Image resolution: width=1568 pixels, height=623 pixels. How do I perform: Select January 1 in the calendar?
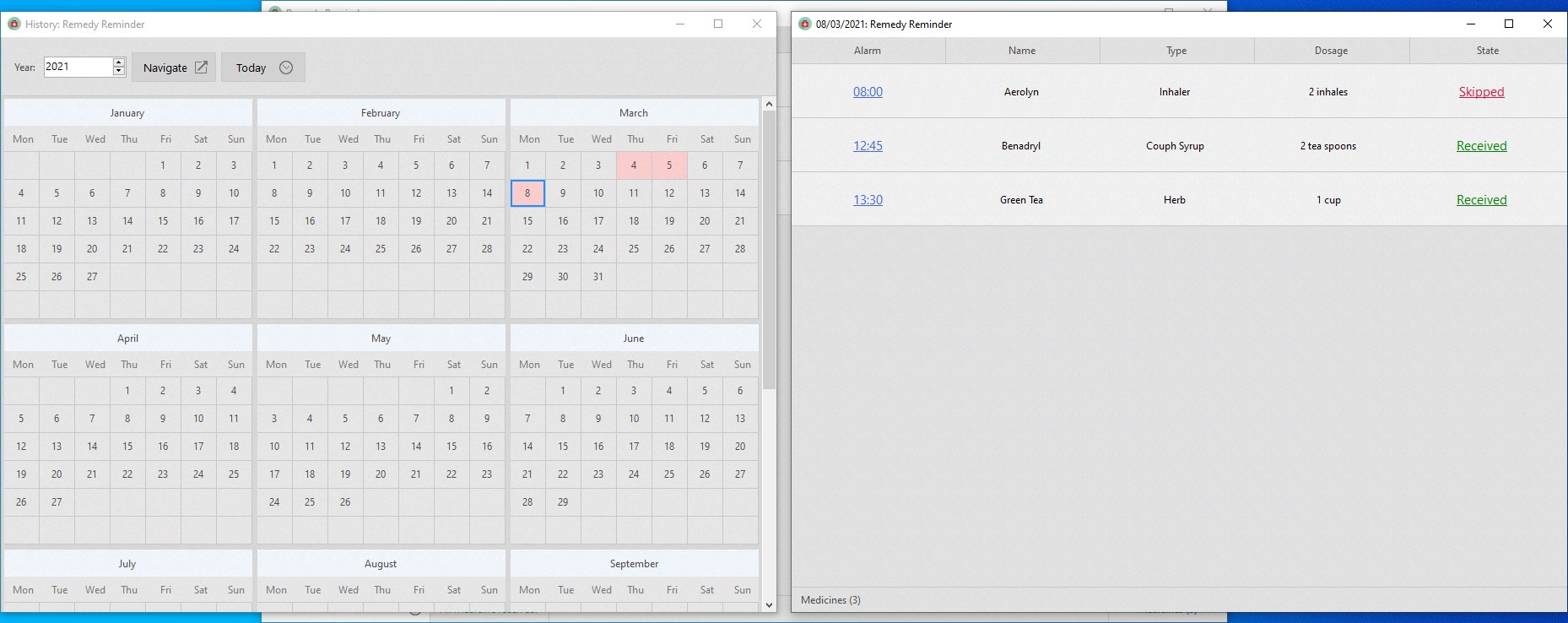point(163,165)
